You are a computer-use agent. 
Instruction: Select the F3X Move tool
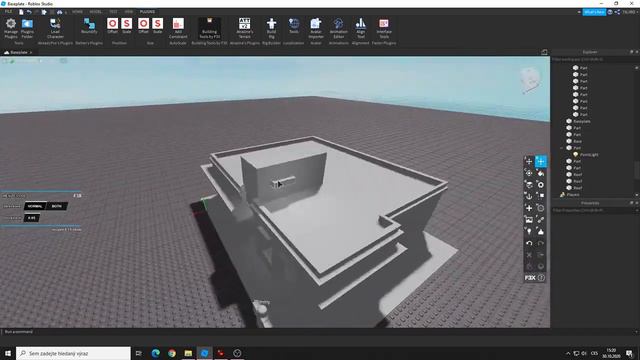(x=529, y=162)
